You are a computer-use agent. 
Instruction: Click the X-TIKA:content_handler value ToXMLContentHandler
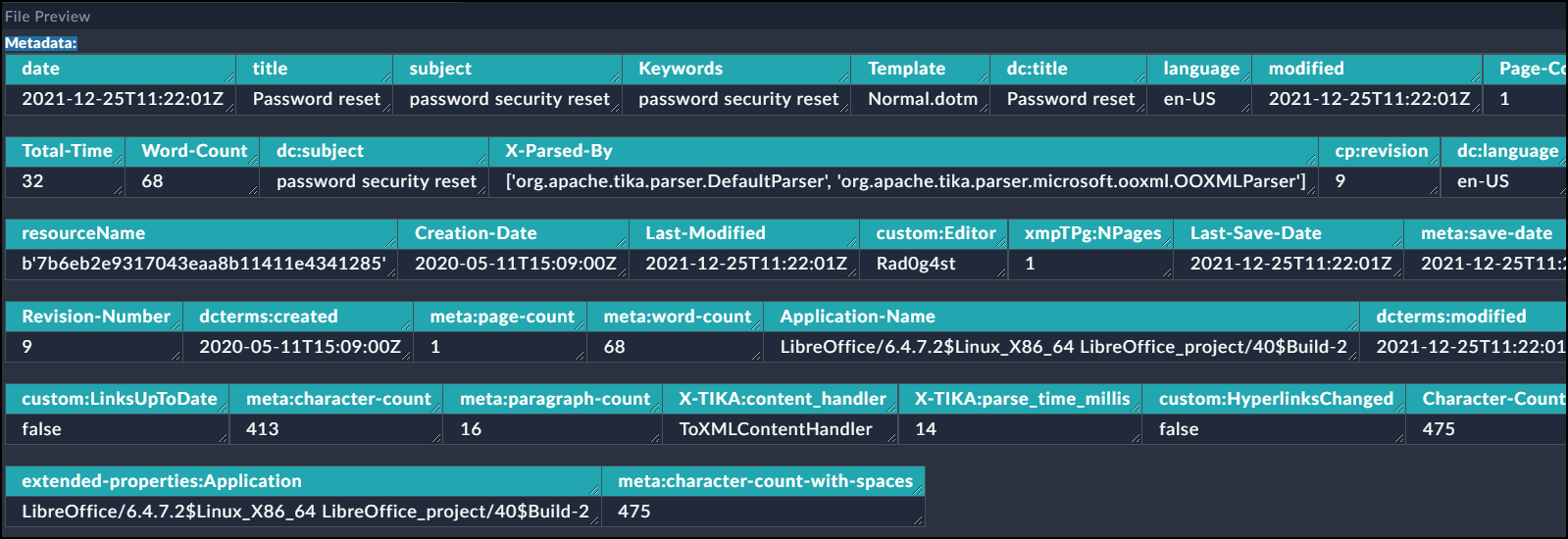[x=775, y=429]
